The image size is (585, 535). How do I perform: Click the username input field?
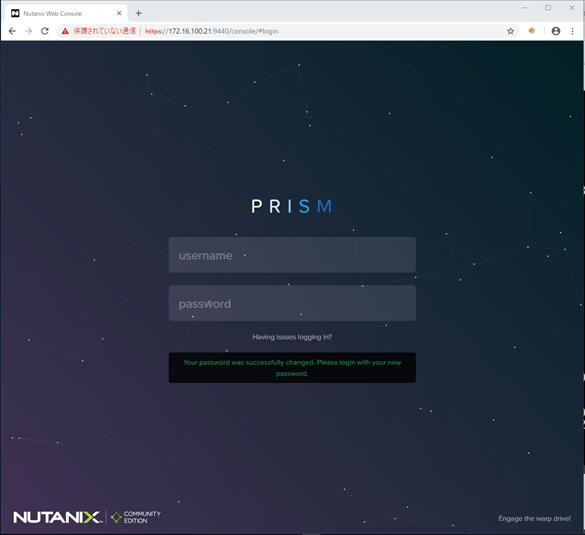(x=292, y=255)
